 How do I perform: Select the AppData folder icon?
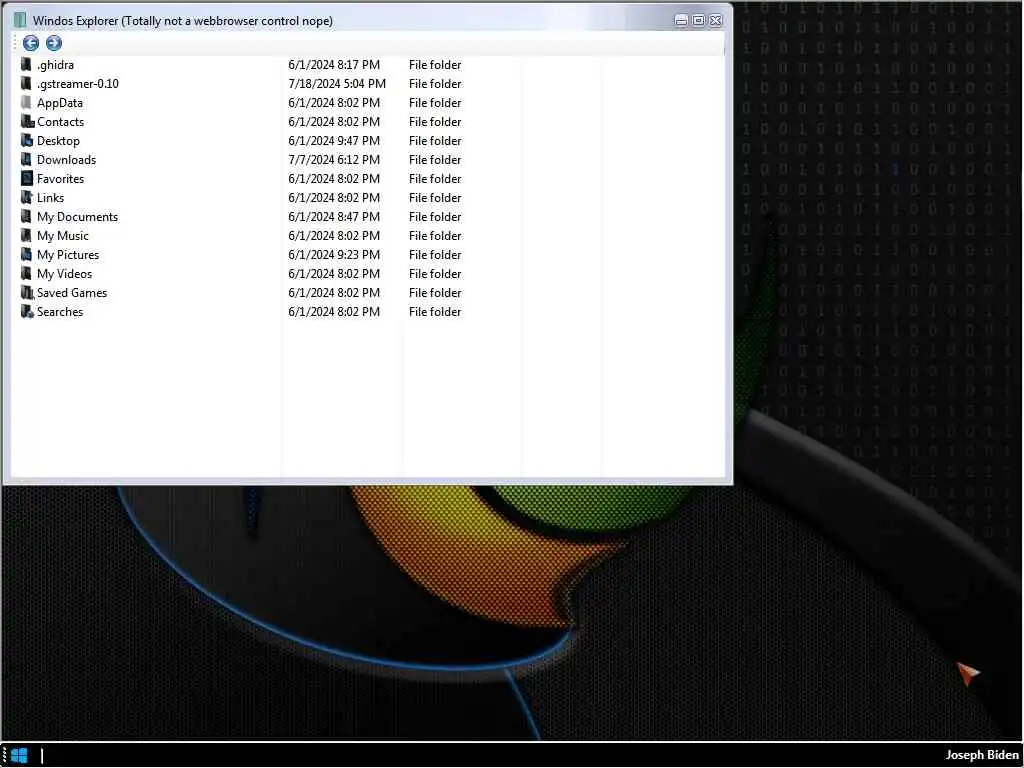(x=26, y=103)
